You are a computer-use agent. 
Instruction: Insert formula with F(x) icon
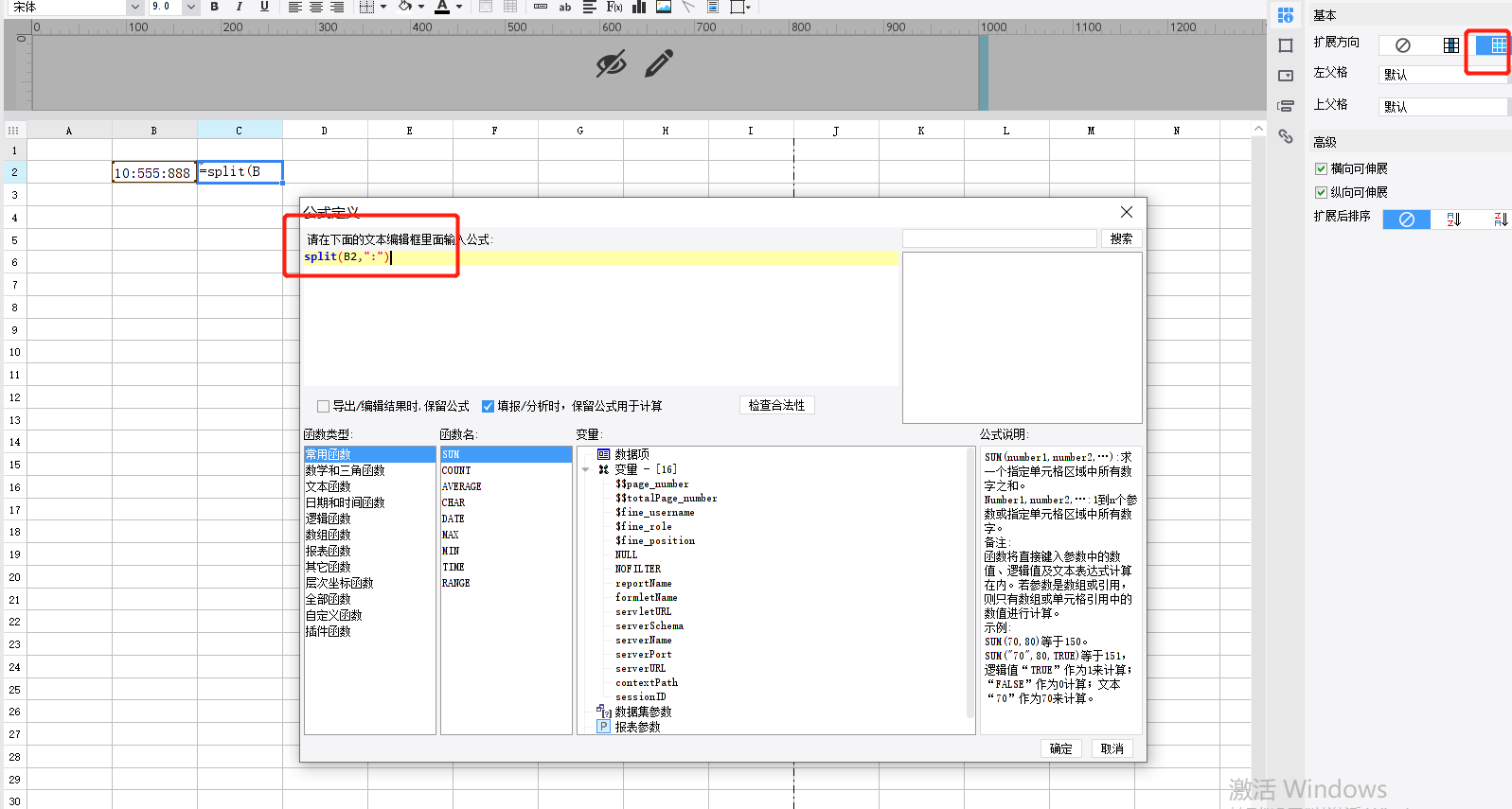(614, 7)
